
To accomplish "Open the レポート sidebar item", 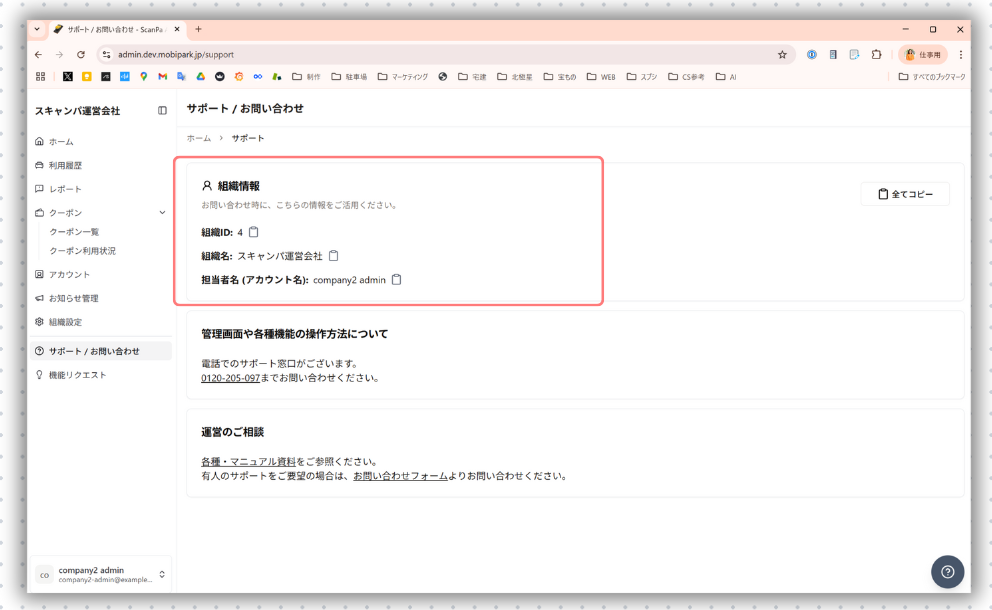I will [x=65, y=189].
